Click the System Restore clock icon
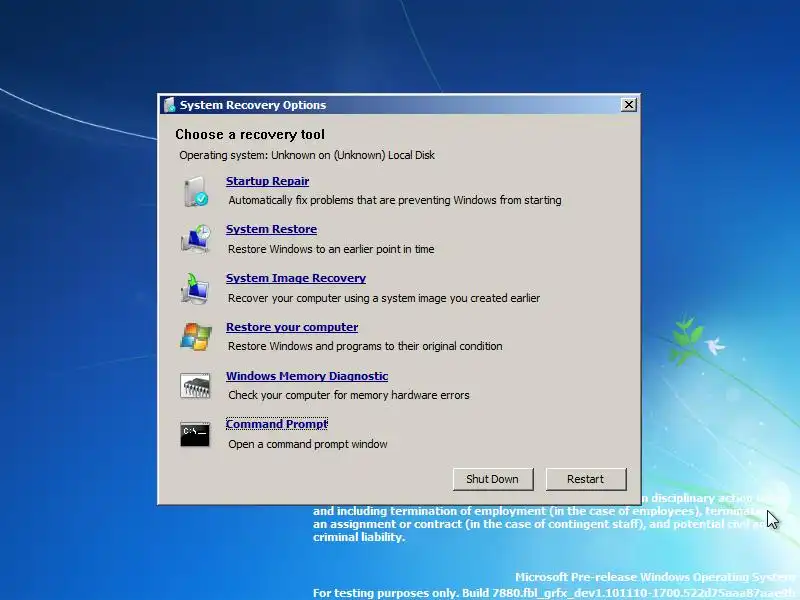Image resolution: width=800 pixels, height=600 pixels. pos(195,239)
